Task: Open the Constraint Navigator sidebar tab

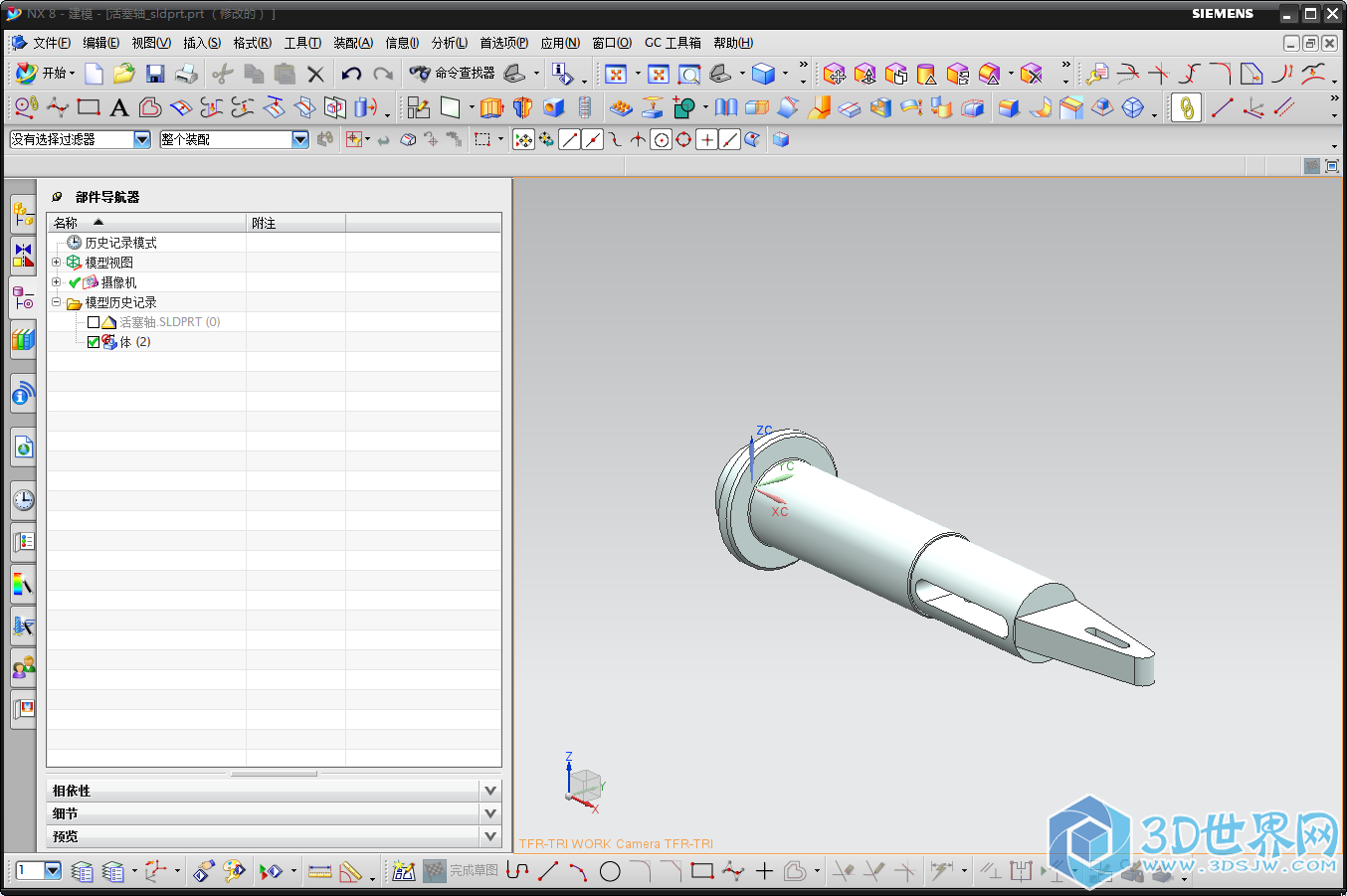Action: pyautogui.click(x=23, y=256)
